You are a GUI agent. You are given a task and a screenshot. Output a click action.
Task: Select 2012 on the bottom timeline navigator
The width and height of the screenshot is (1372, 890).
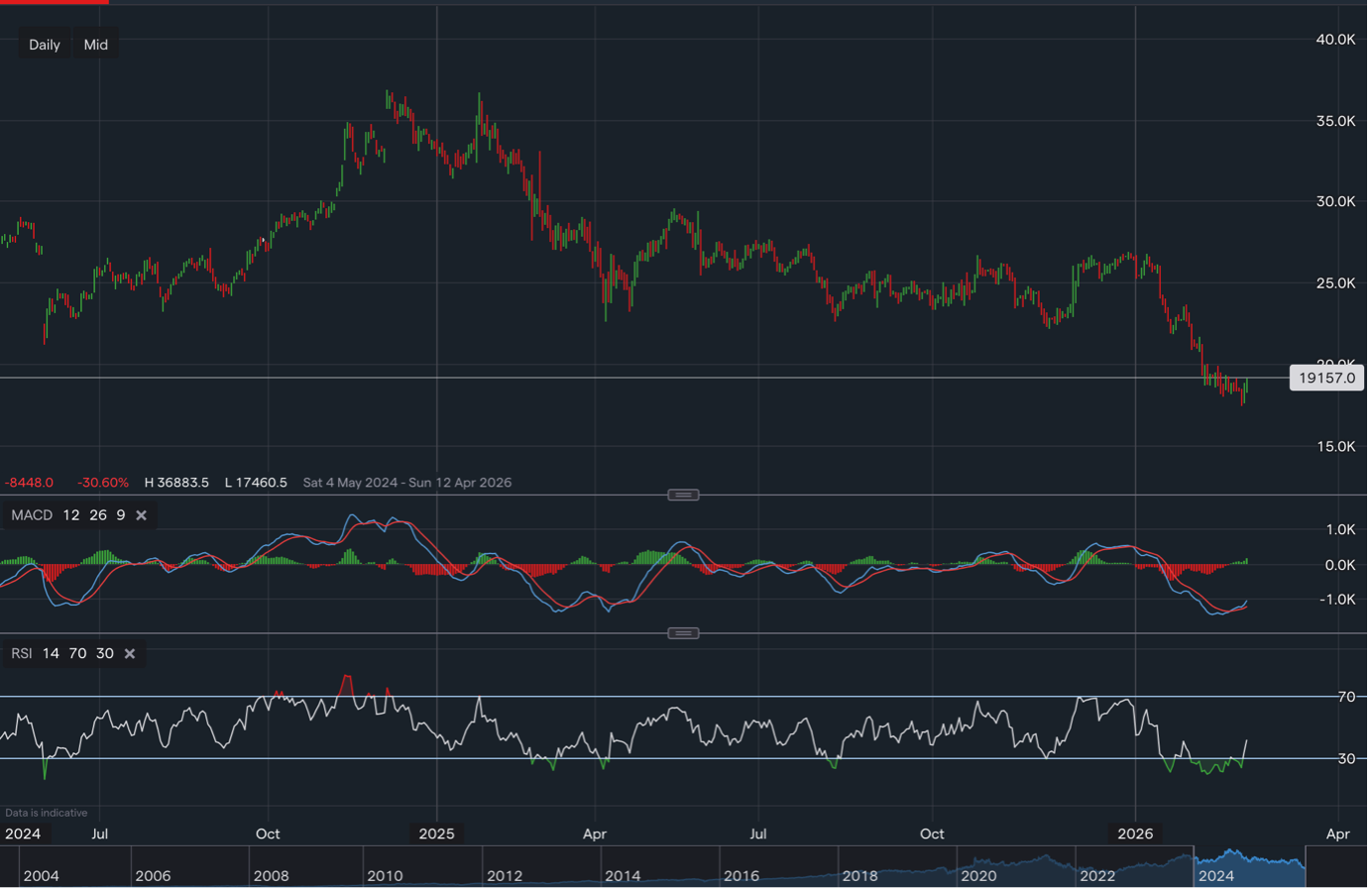[504, 876]
